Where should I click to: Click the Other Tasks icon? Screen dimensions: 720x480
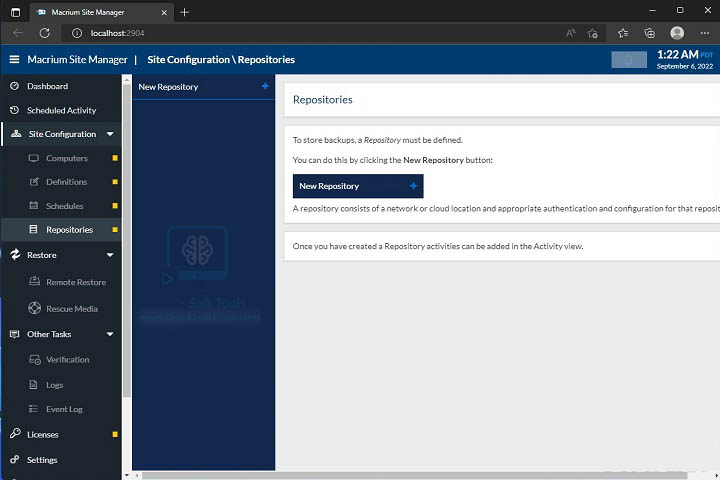15,334
